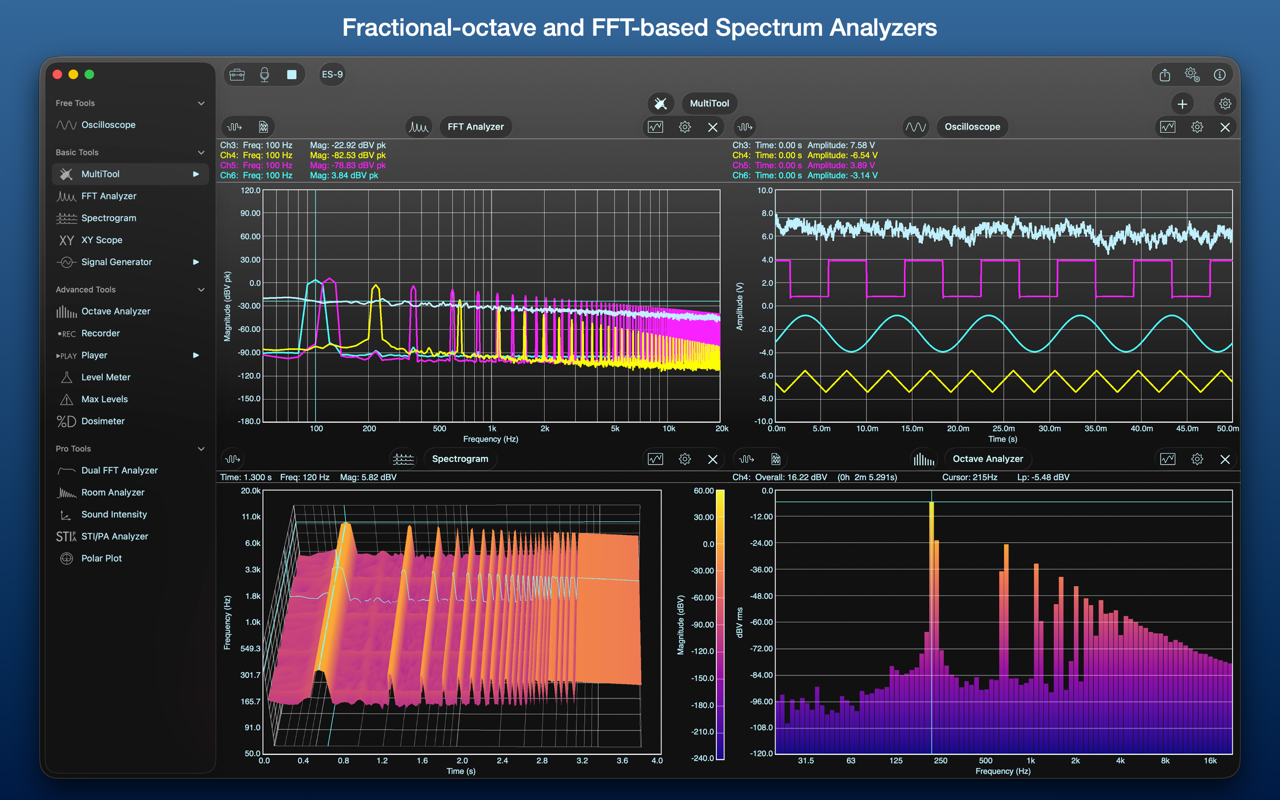Toggle the Spectrogram panel's chart display icon
This screenshot has height=800, width=1280.
point(655,459)
